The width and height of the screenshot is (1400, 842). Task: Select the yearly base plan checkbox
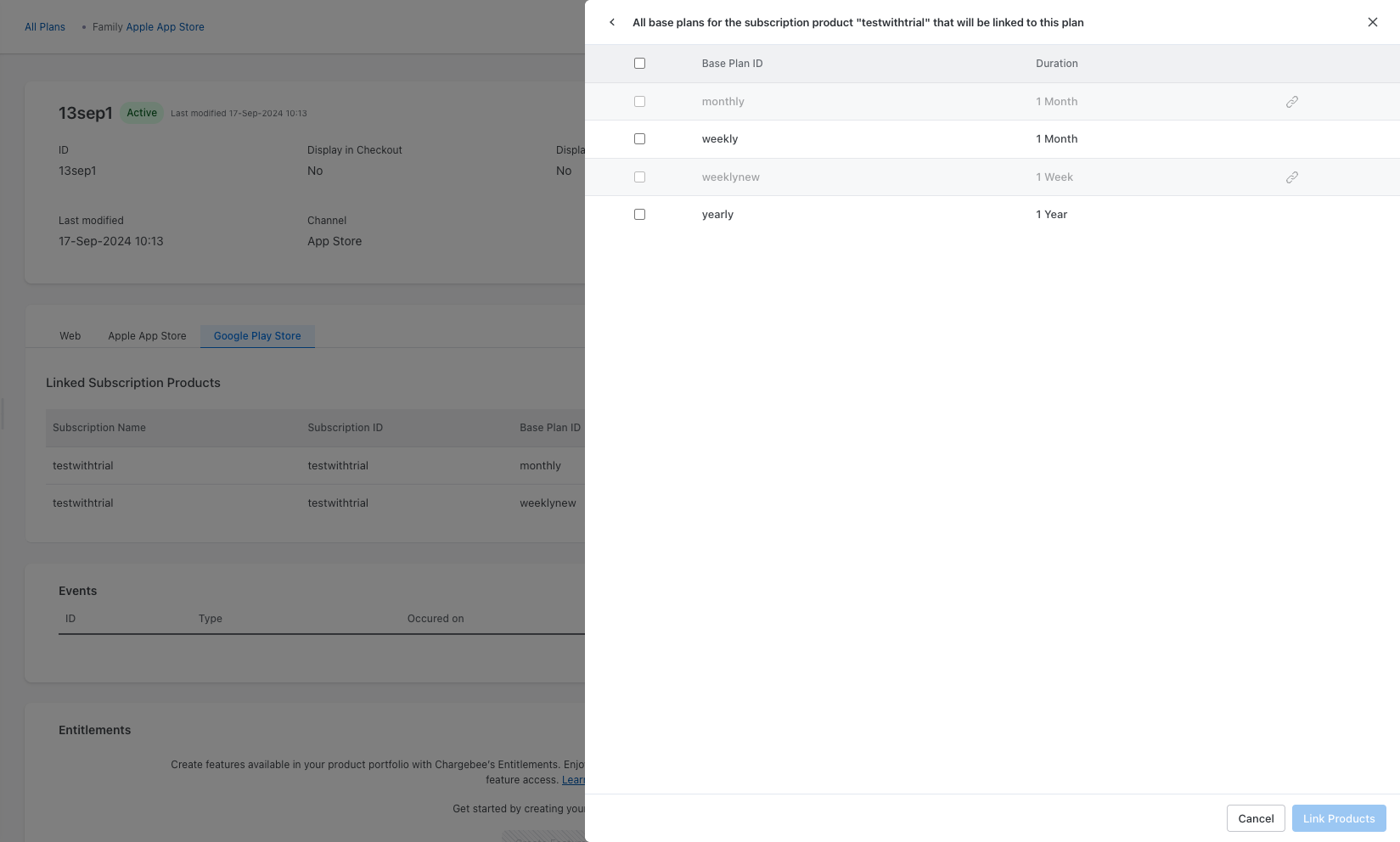pos(639,215)
